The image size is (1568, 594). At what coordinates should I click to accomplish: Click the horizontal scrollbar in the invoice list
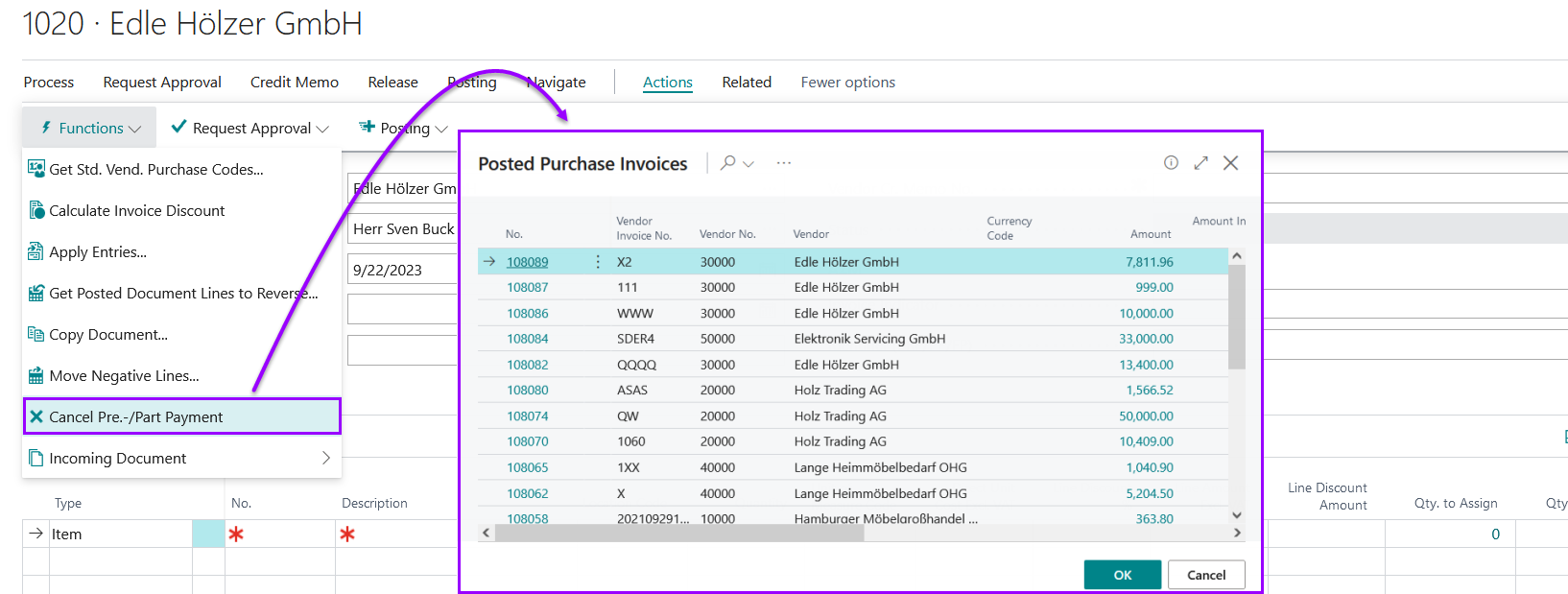coord(679,533)
